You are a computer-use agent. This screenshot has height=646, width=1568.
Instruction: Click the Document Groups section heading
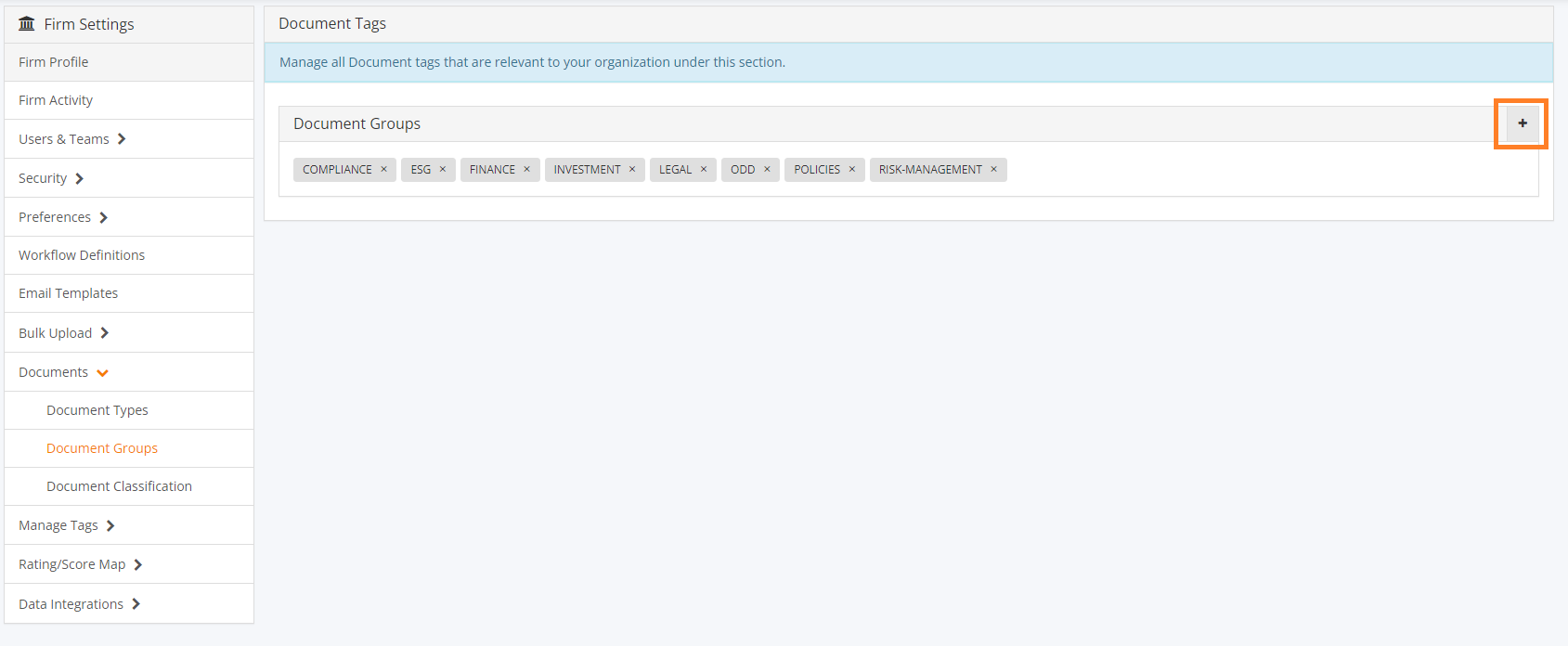356,124
